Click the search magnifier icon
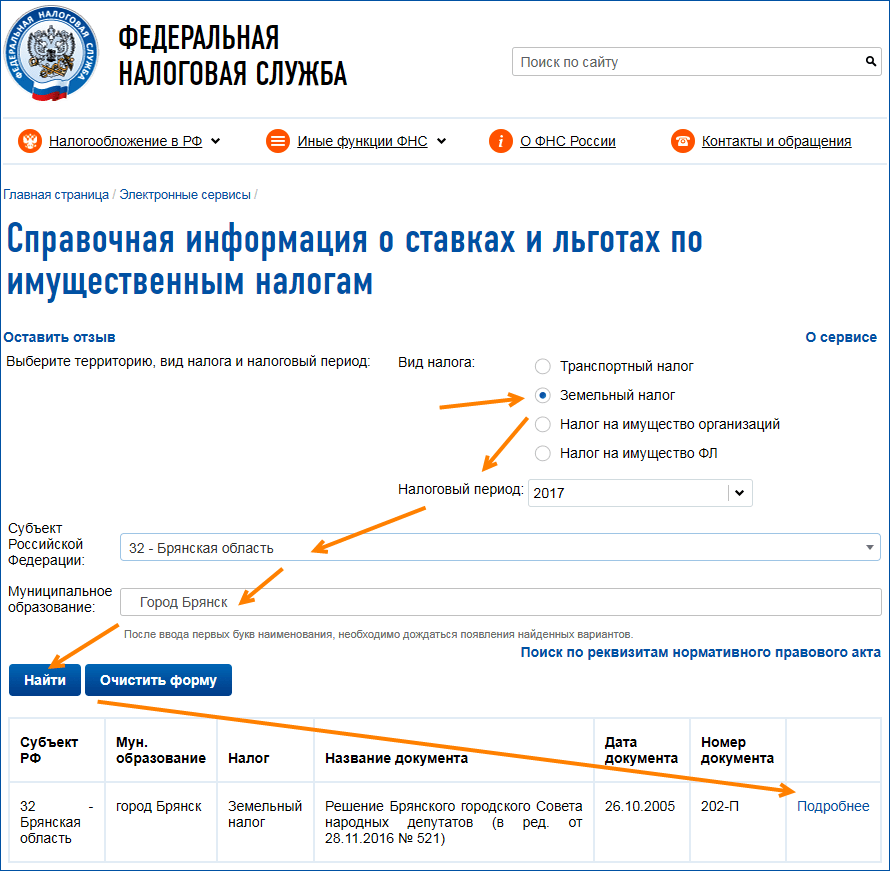Screen dimensions: 890x871 pos(870,62)
